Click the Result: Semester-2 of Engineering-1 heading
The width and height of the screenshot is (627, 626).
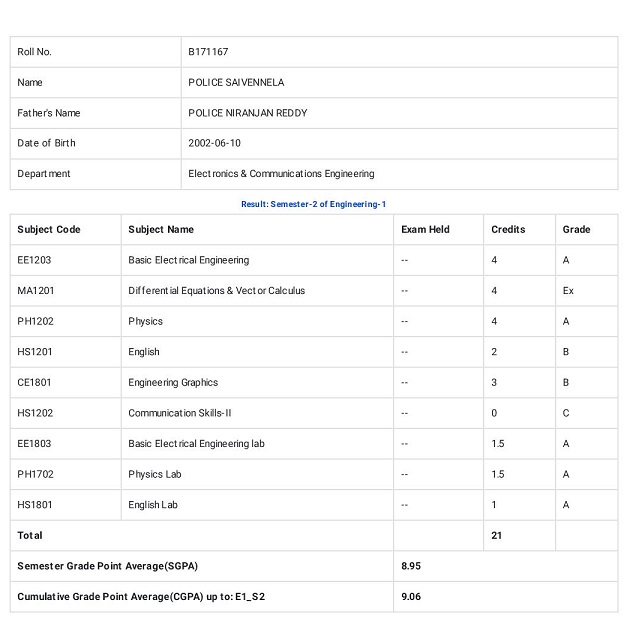pyautogui.click(x=314, y=204)
